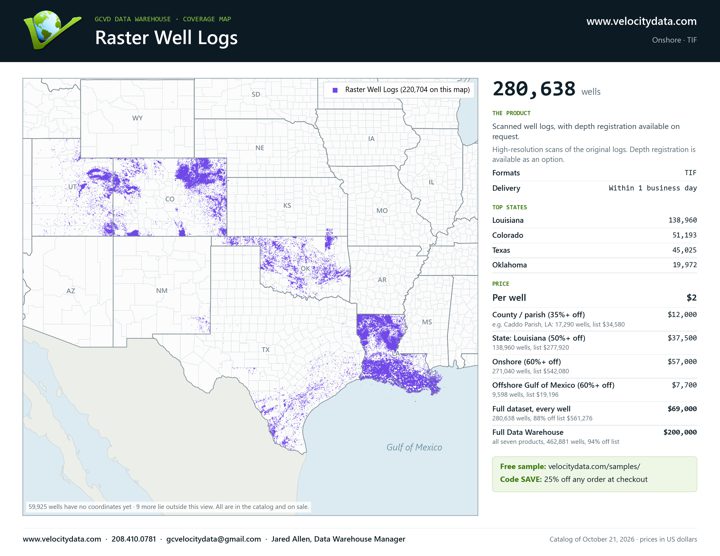Click the Louisiana top state row
Image resolution: width=720 pixels, height=556 pixels.
(594, 220)
